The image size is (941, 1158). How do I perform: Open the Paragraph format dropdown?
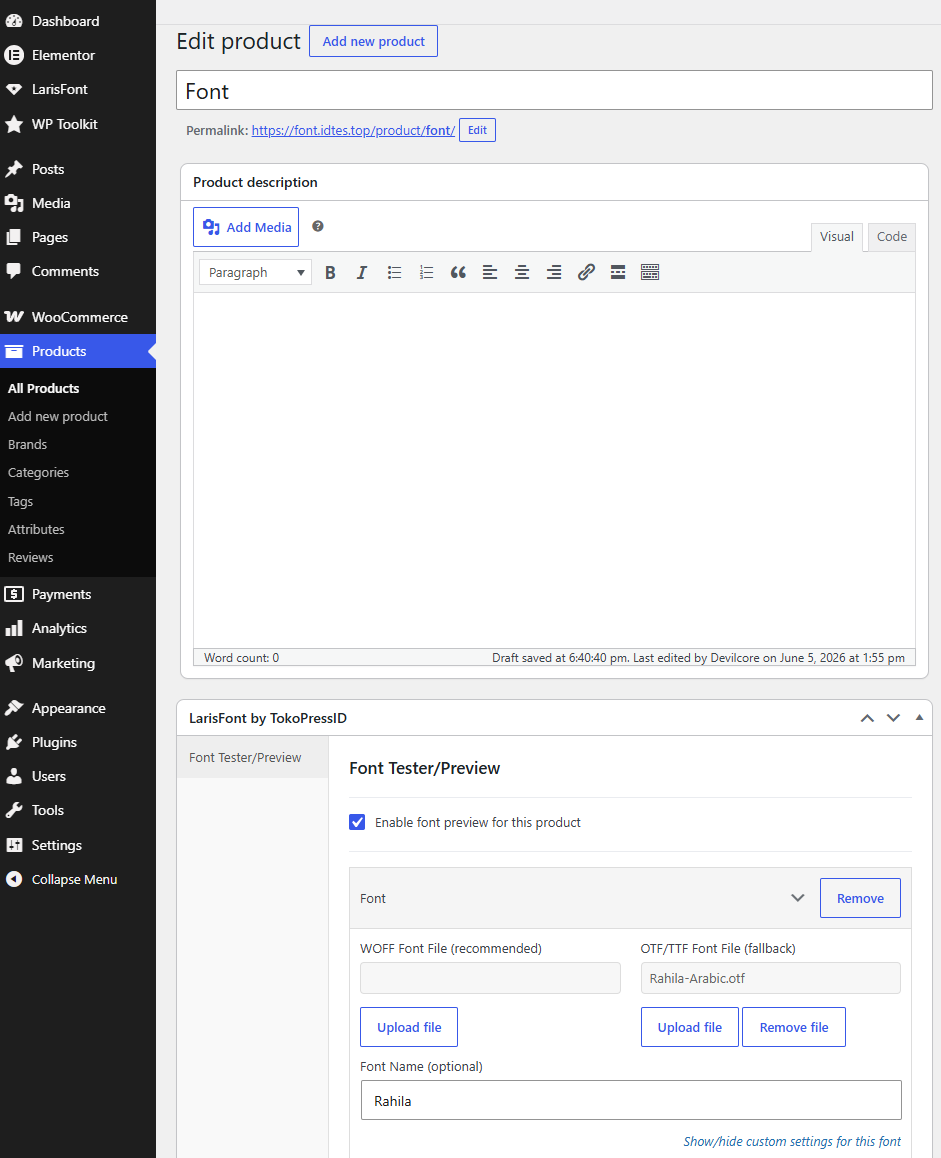[x=255, y=273]
